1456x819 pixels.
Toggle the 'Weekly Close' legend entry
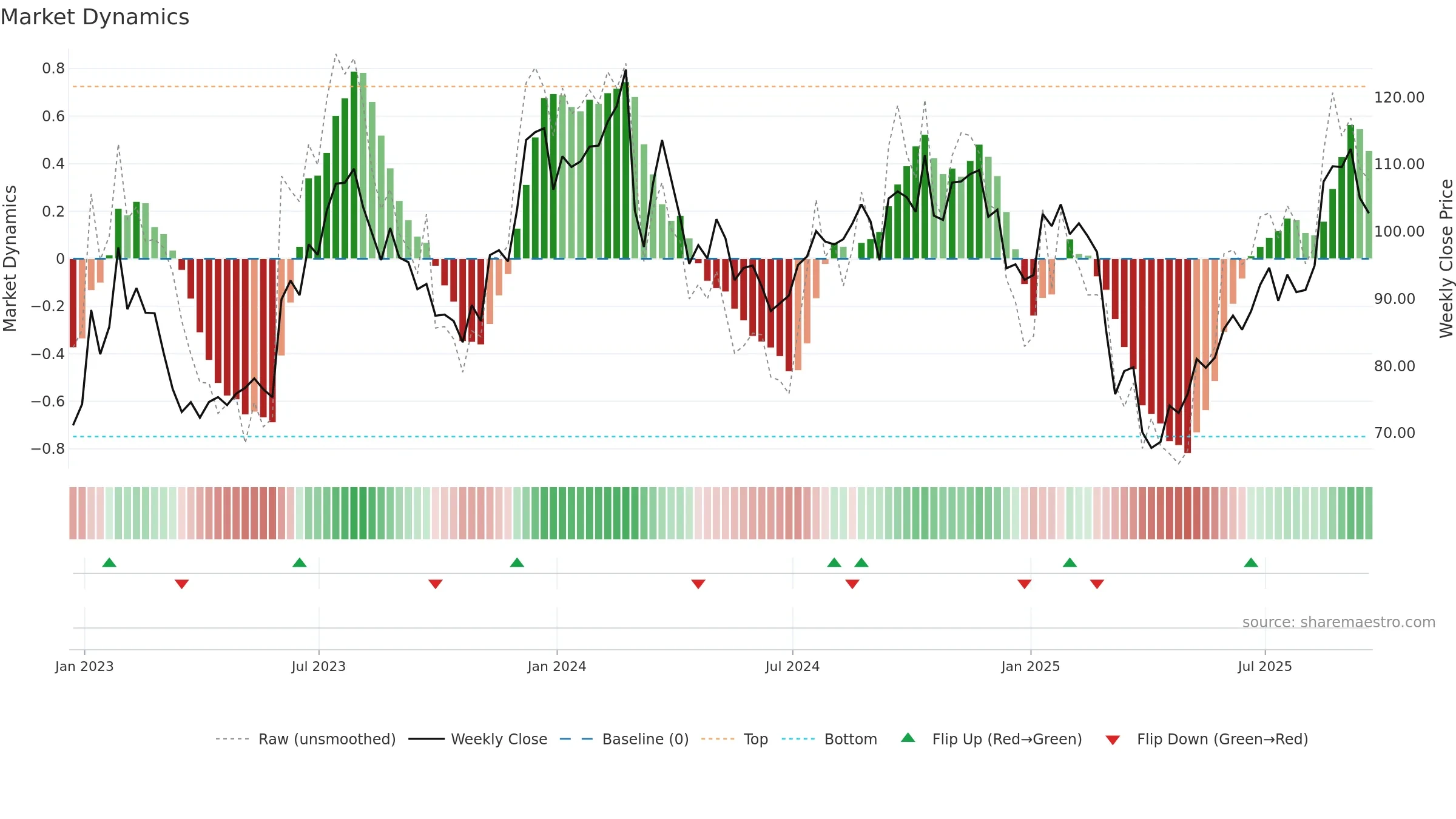tap(499, 740)
